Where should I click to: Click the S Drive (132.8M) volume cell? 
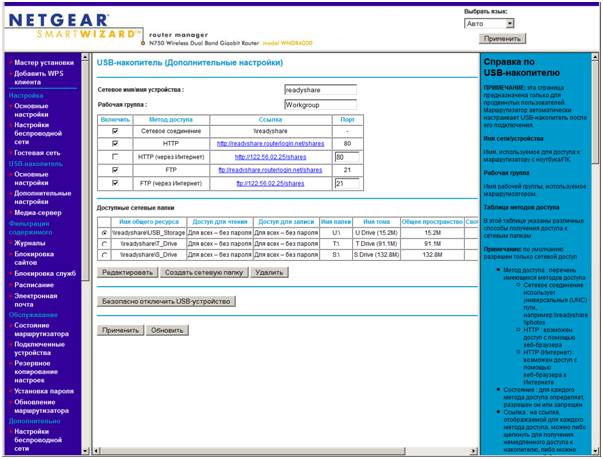click(x=376, y=255)
